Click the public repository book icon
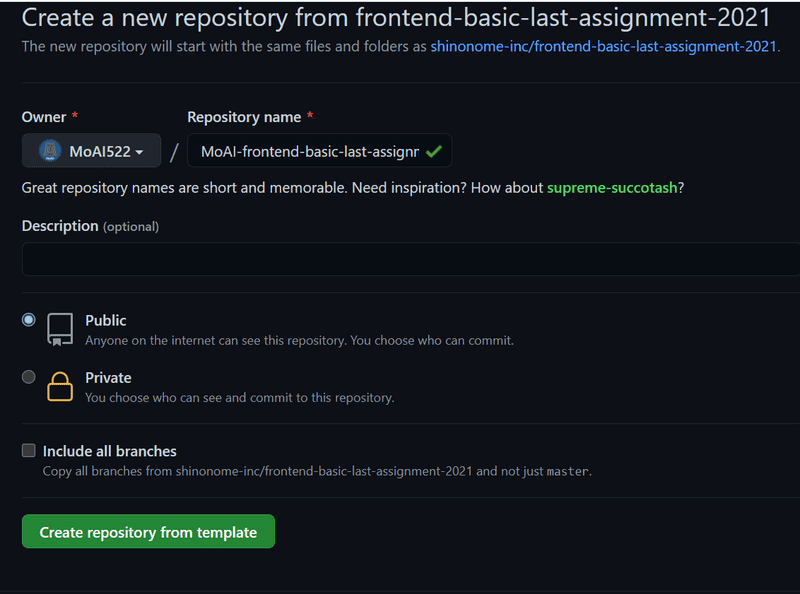 coord(60,330)
